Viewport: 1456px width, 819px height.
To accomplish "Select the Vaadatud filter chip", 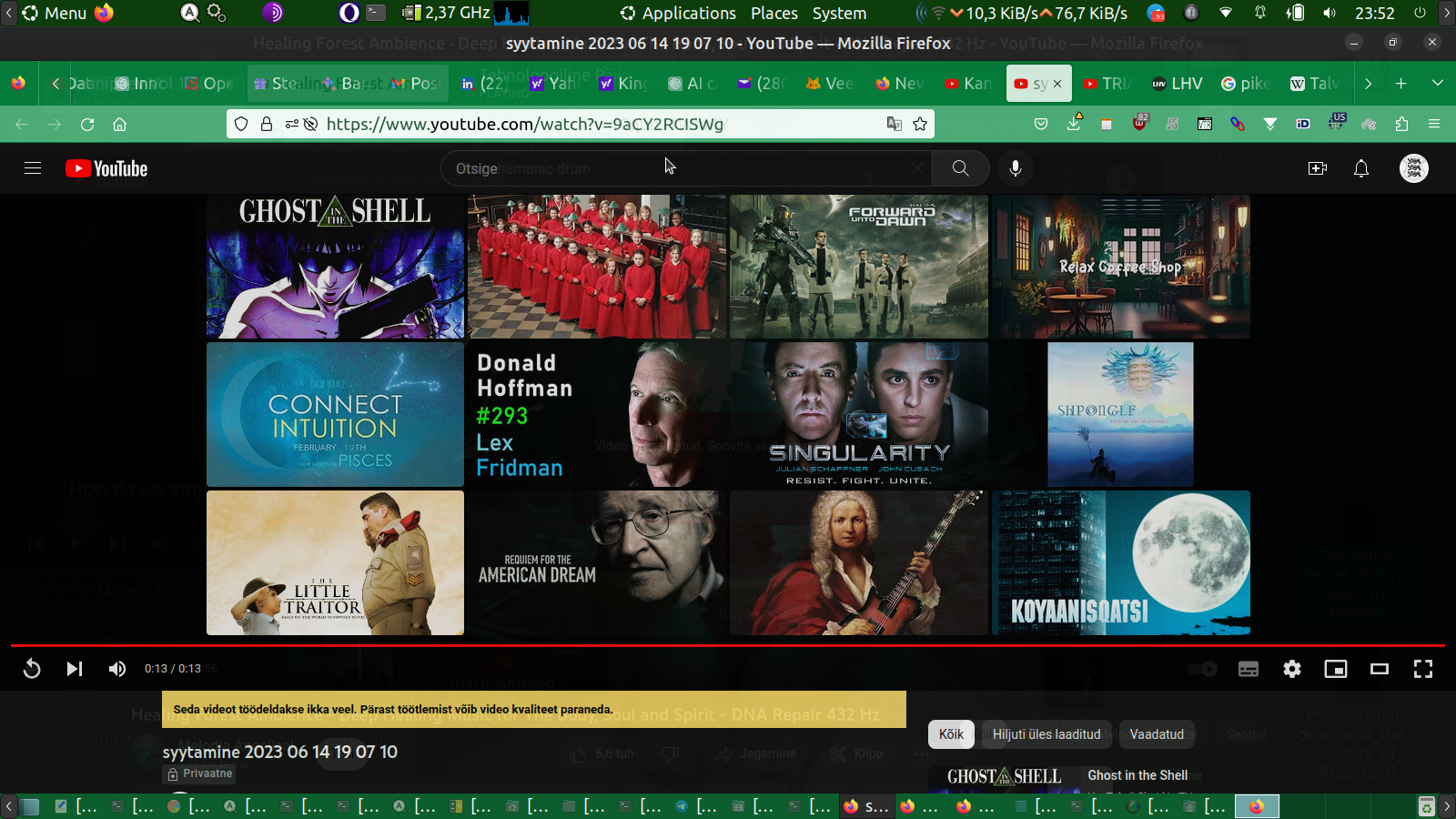I will coord(1157,734).
